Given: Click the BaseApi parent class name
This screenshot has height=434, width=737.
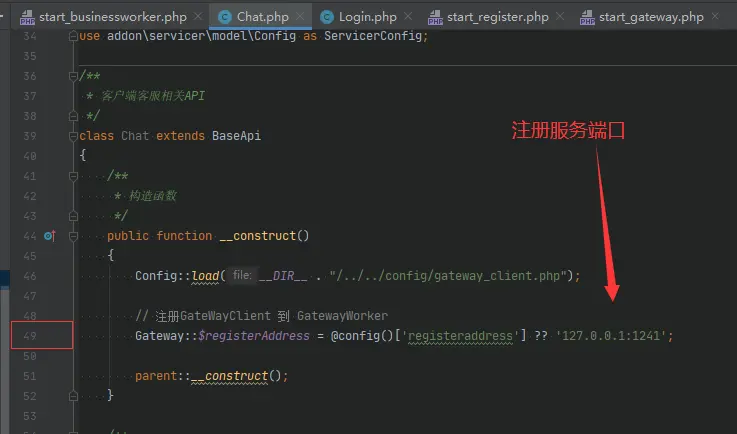Looking at the screenshot, I should [236, 136].
